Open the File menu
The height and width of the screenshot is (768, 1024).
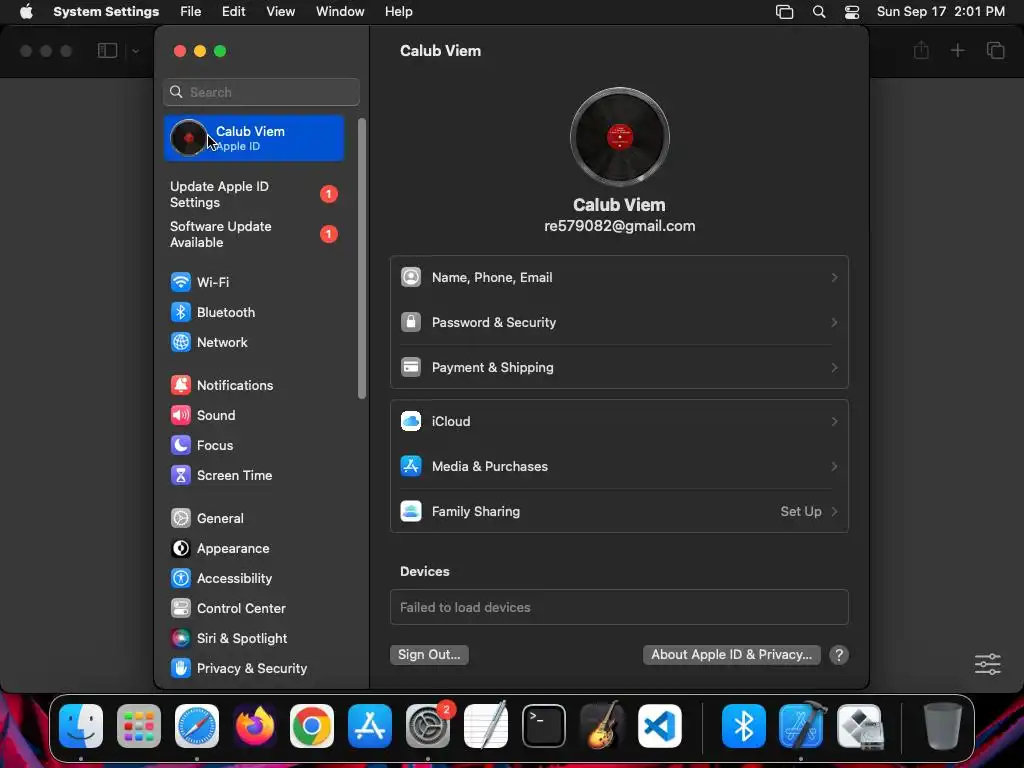(x=191, y=12)
